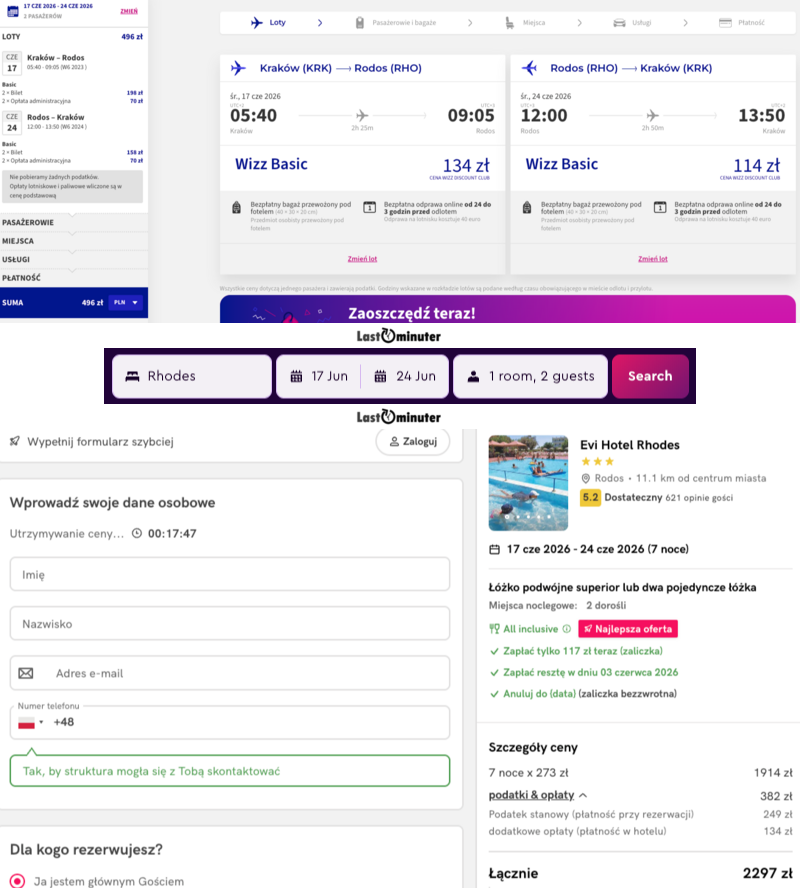Open the Usługi step tab
Viewport: 800px width, 888px height.
coord(641,22)
